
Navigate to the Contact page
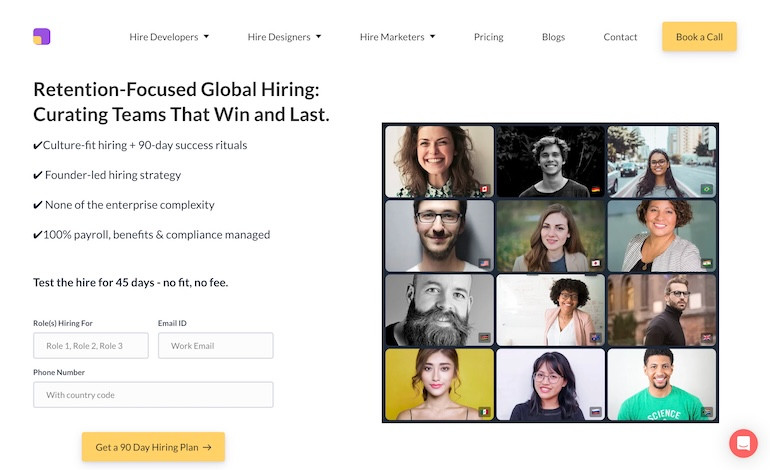pyautogui.click(x=620, y=37)
